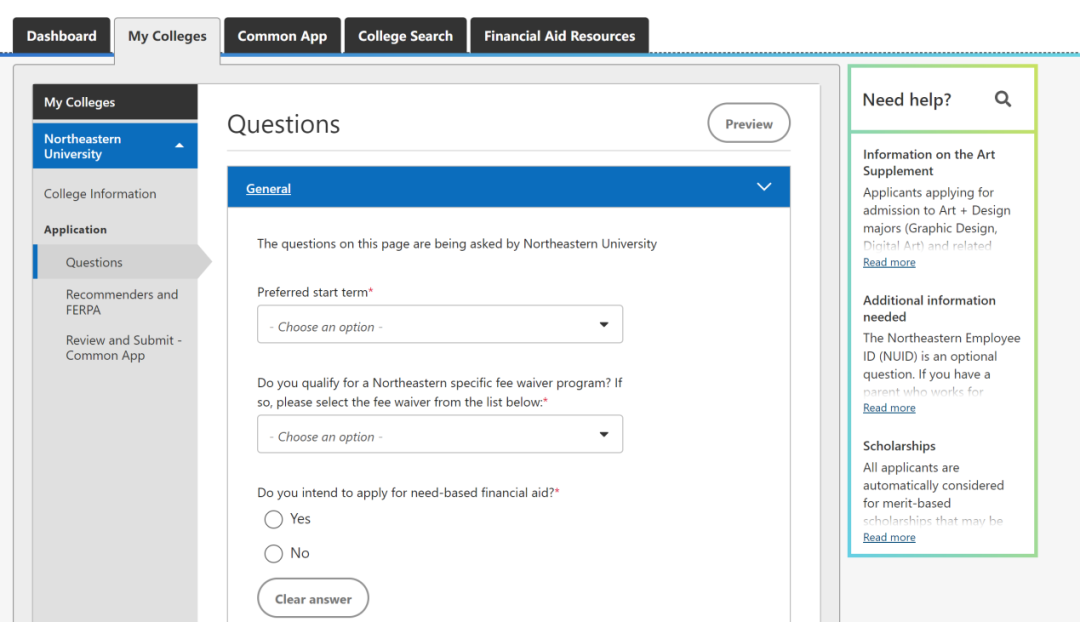This screenshot has height=622, width=1080.
Task: Open Review and Submit - Common App
Action: tap(124, 347)
